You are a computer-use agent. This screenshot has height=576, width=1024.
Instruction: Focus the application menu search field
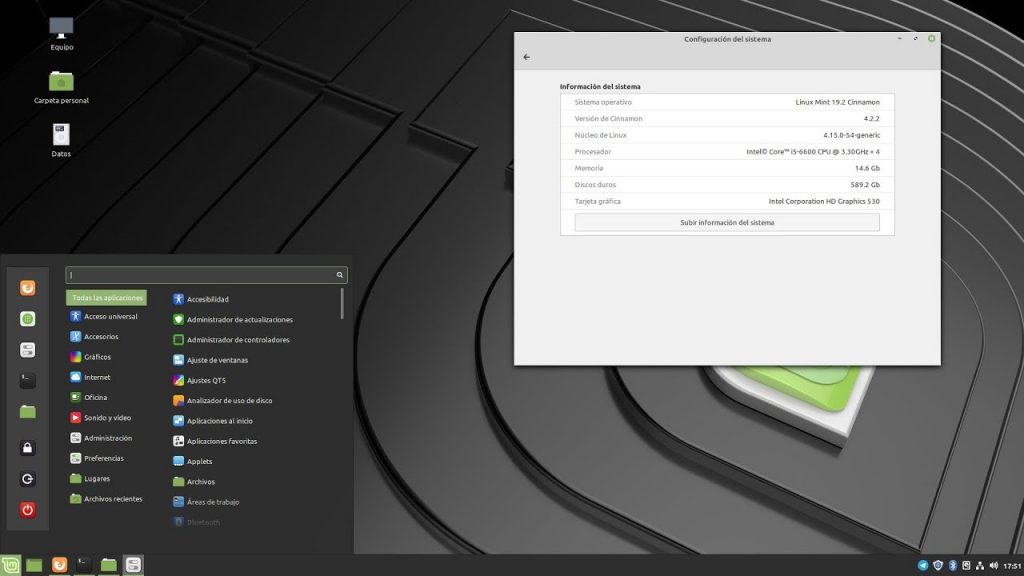(x=206, y=275)
